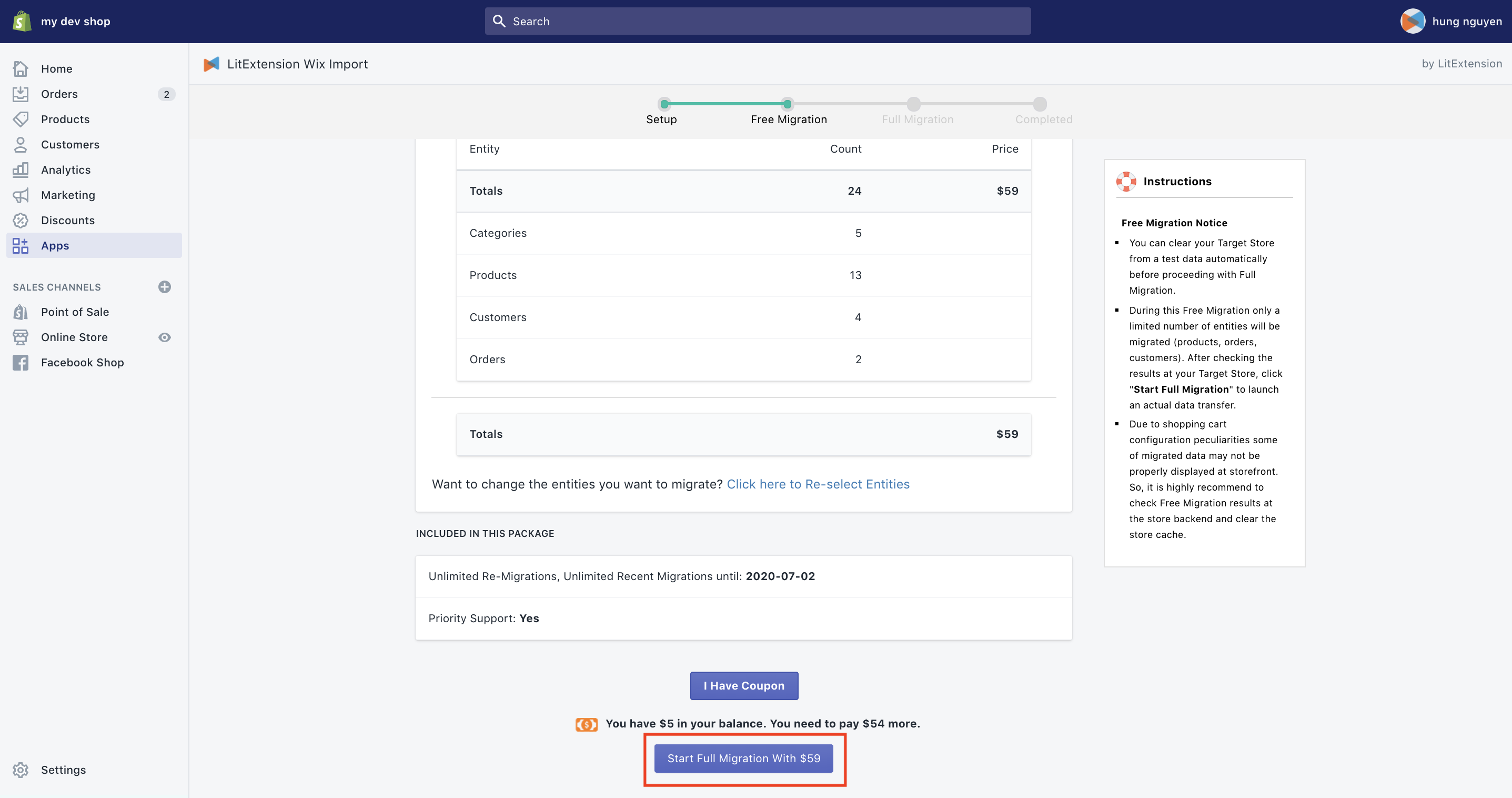Click the Customers person icon
Image resolution: width=1512 pixels, height=798 pixels.
pyautogui.click(x=21, y=144)
